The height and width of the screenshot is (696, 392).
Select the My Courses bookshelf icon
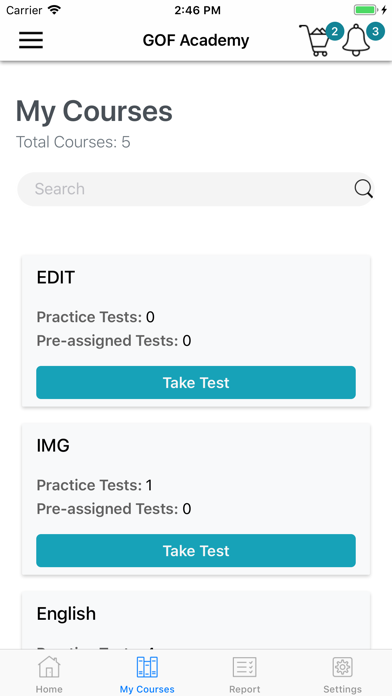pyautogui.click(x=147, y=667)
